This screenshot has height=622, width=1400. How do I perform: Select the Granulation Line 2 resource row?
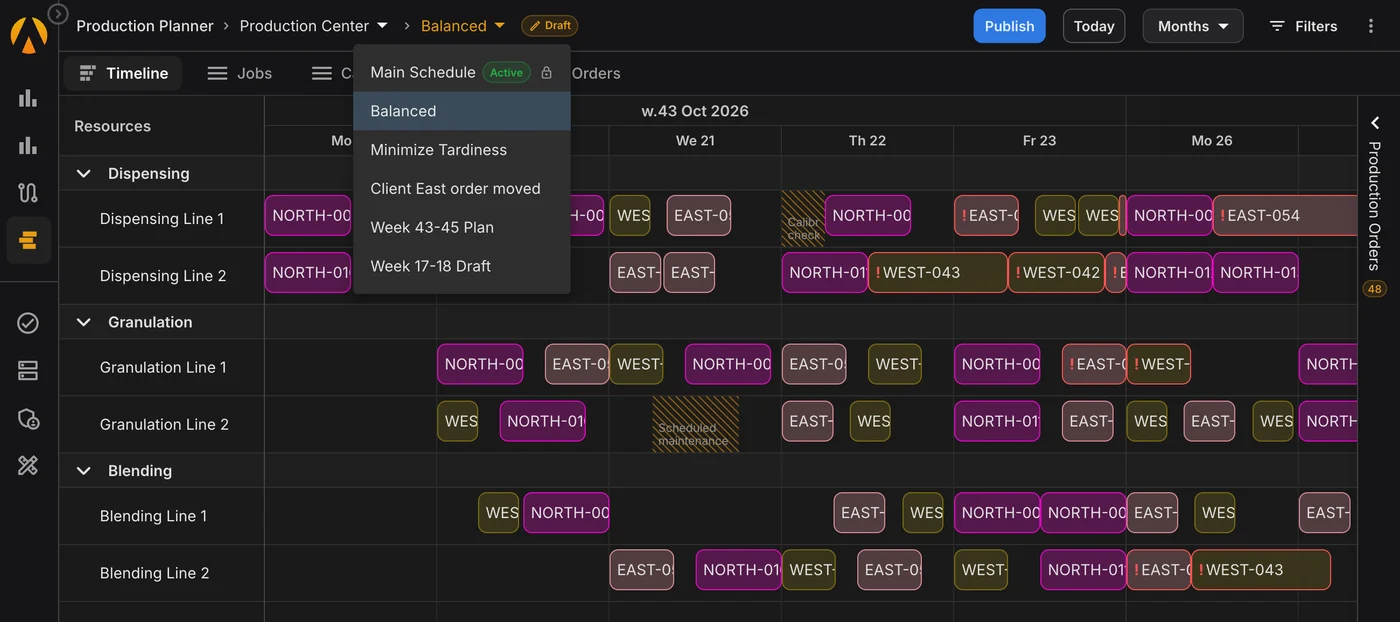[x=162, y=424]
